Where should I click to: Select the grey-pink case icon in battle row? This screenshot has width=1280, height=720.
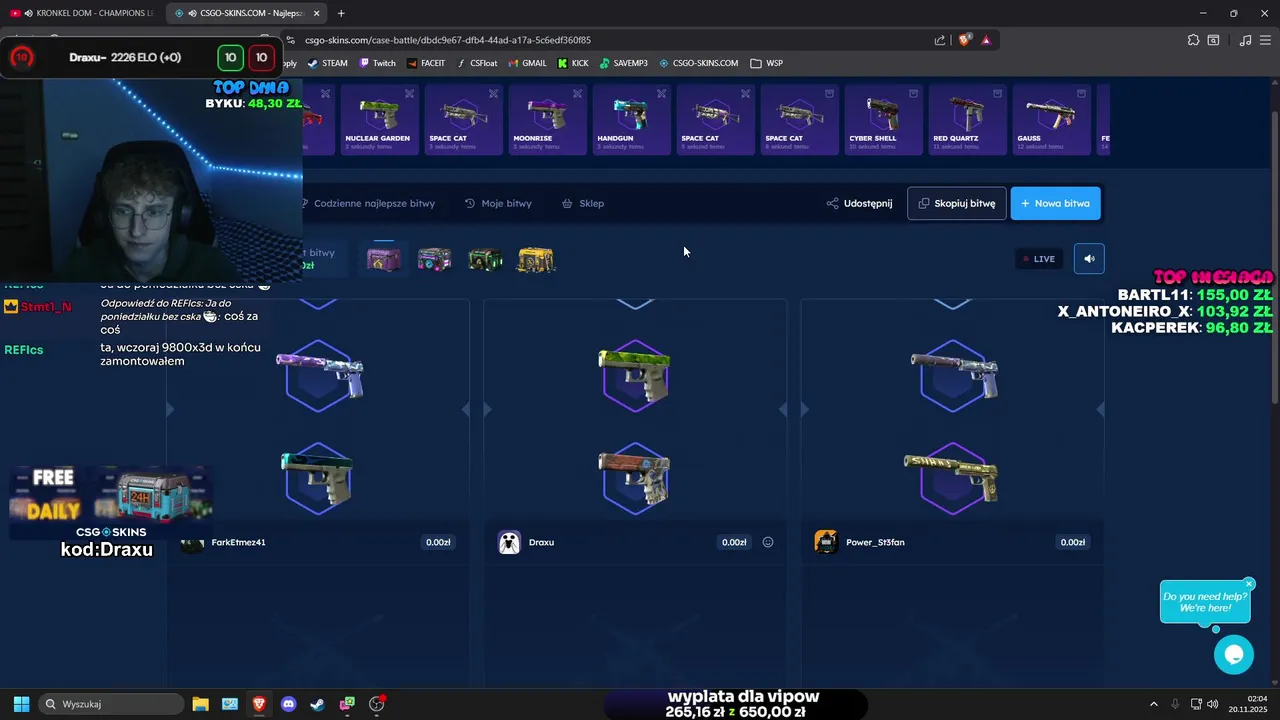(434, 260)
